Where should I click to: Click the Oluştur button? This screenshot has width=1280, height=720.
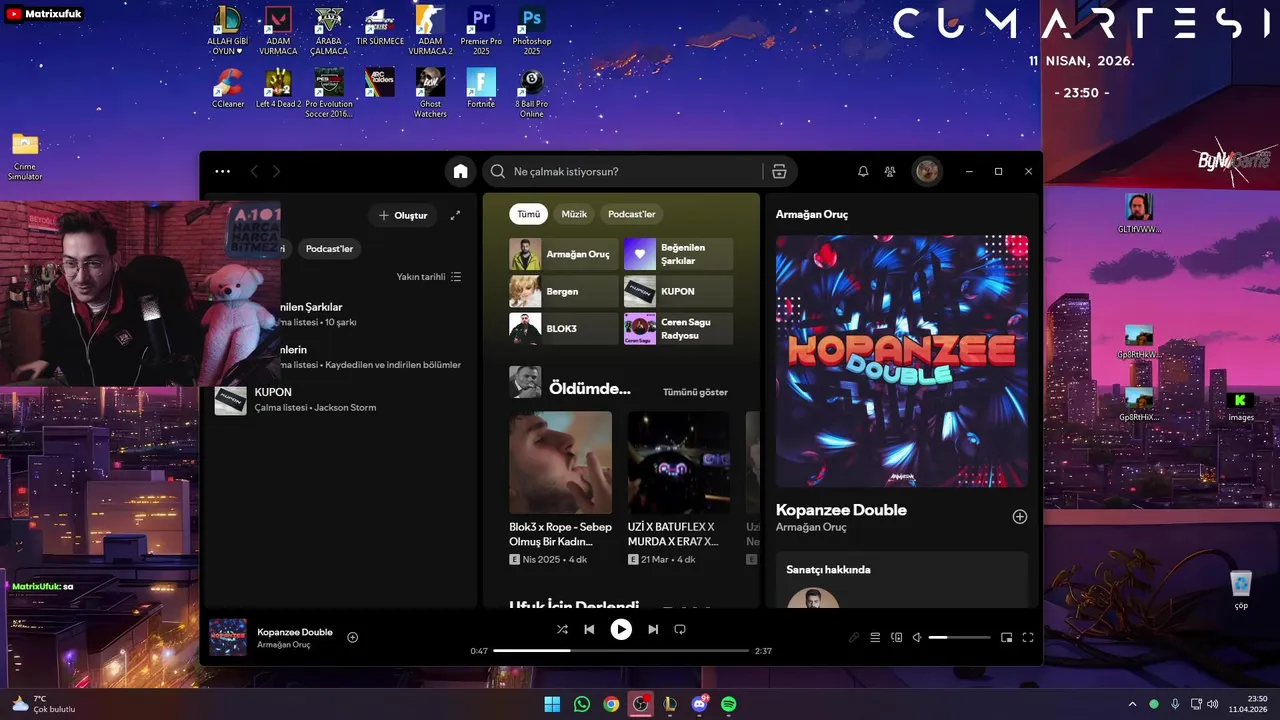tap(403, 215)
